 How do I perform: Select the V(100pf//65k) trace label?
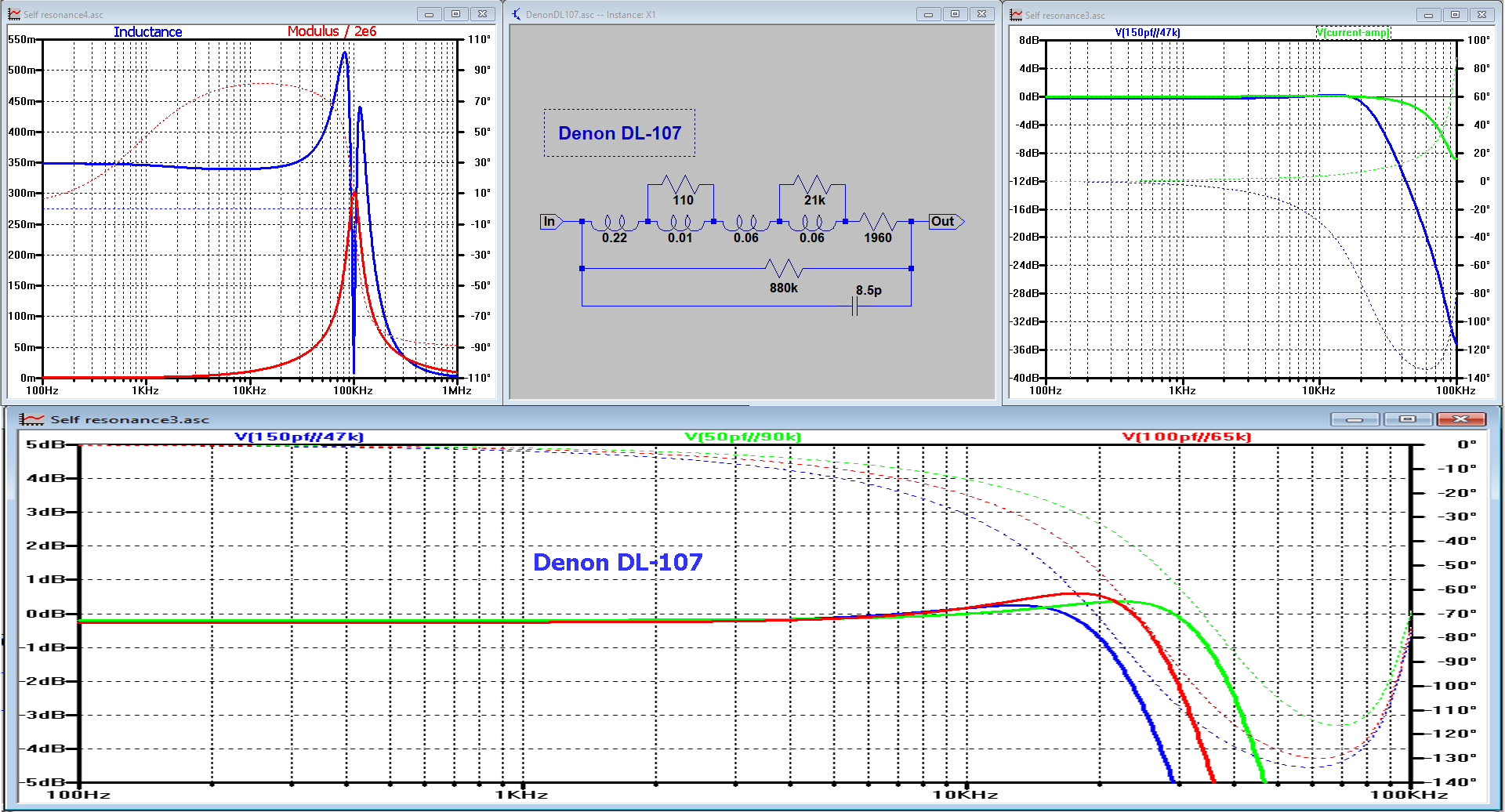(1187, 437)
